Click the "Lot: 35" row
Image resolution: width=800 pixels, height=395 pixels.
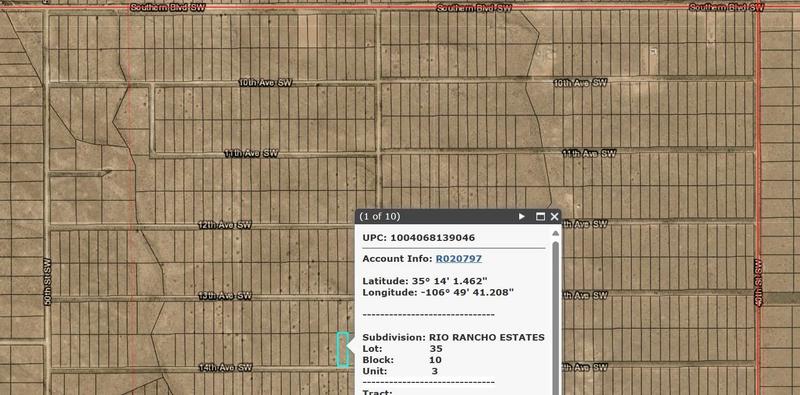[402, 349]
